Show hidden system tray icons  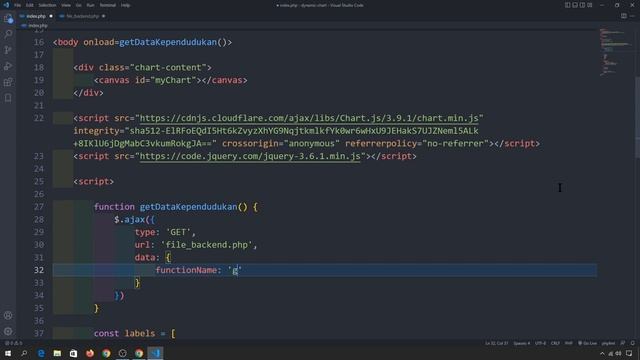(602, 353)
